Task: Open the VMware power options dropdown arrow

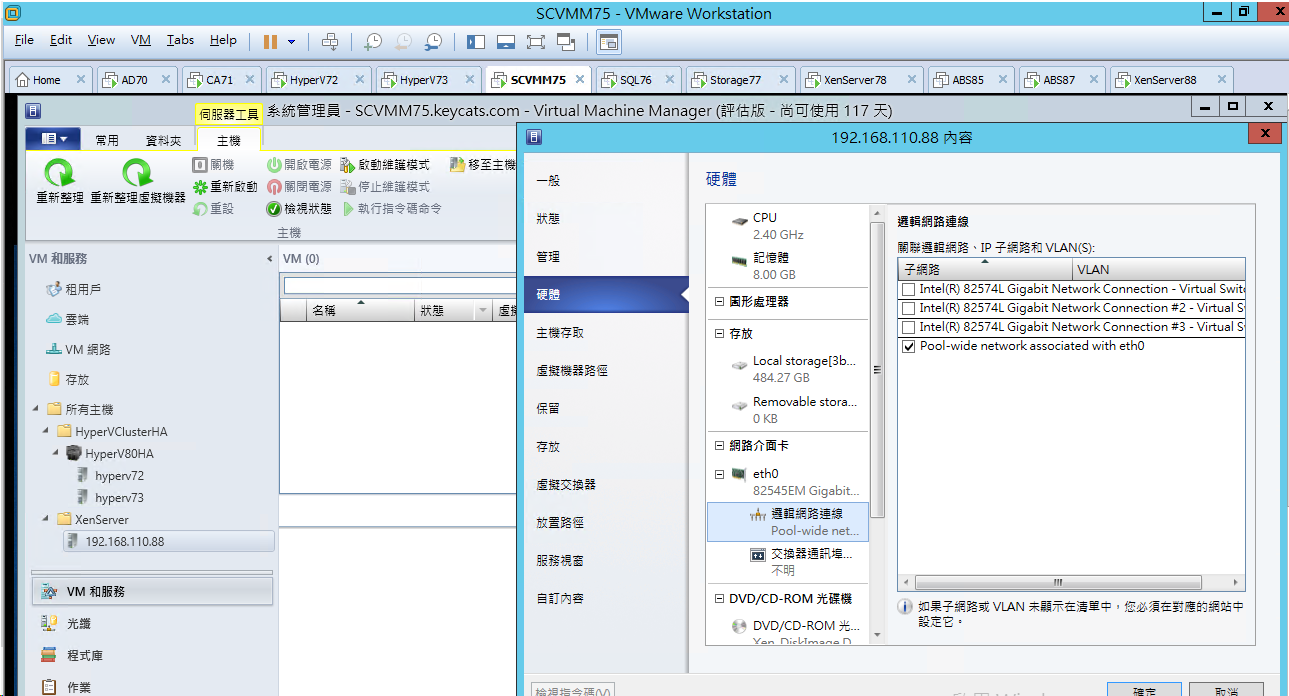Action: pos(292,42)
